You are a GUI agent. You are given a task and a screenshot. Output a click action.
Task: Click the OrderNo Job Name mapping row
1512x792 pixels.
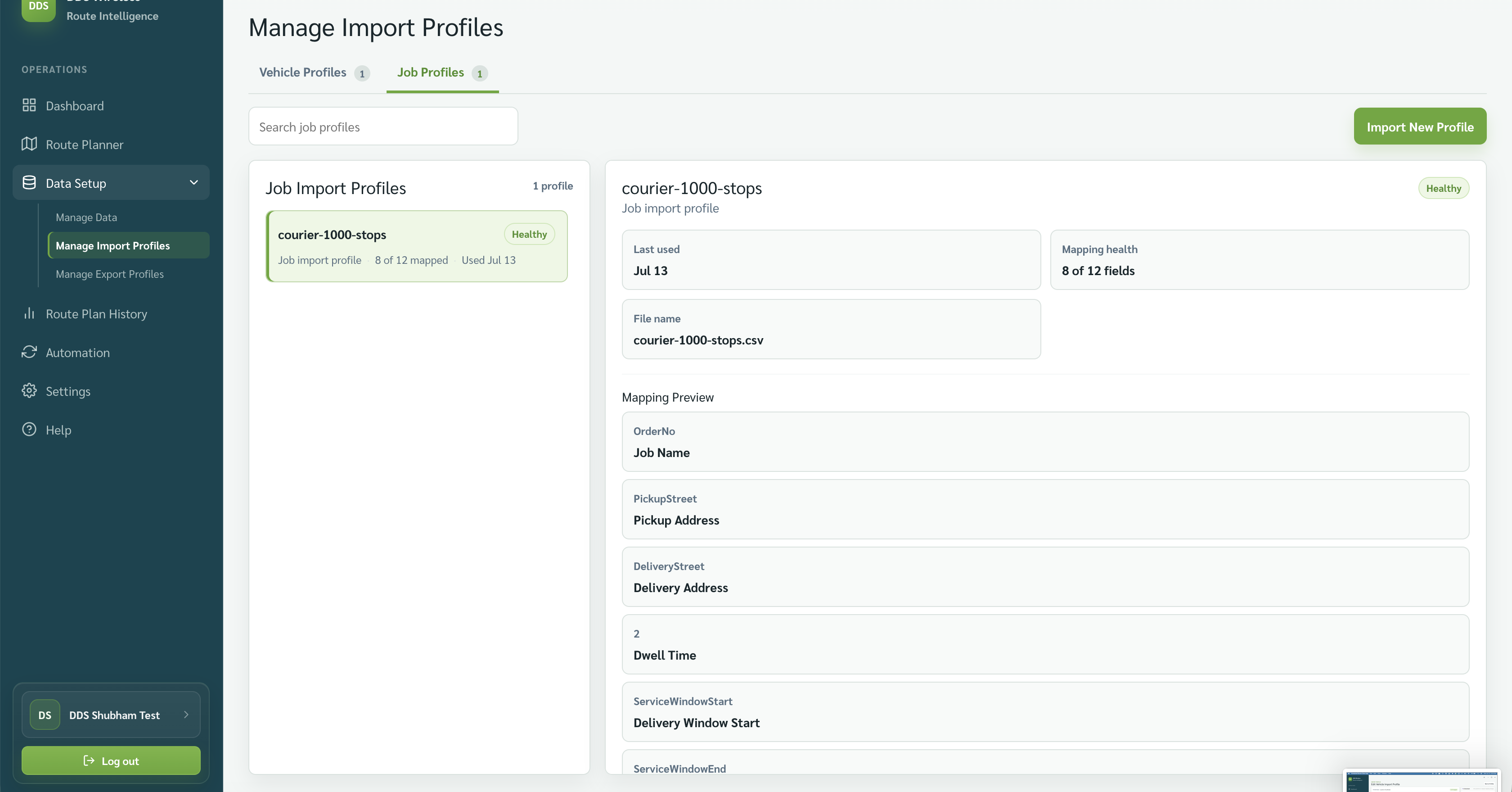point(1045,442)
